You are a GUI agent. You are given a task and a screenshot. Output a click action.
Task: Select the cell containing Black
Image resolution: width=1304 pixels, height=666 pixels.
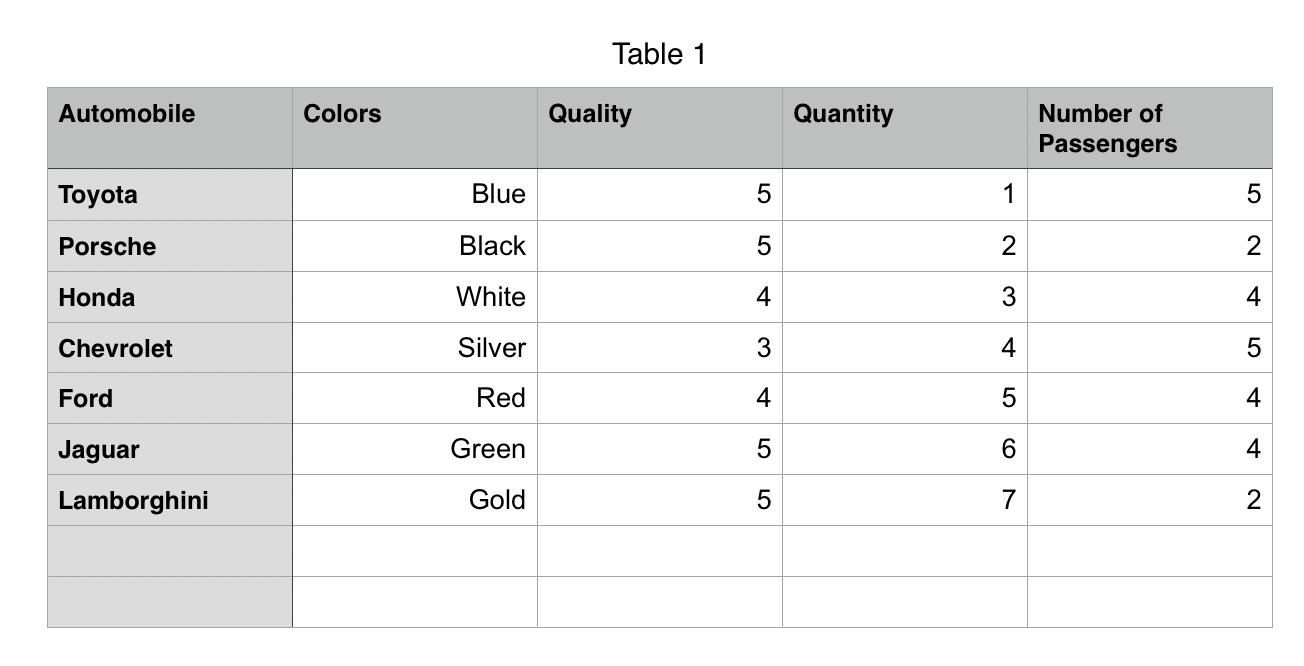pyautogui.click(x=414, y=246)
